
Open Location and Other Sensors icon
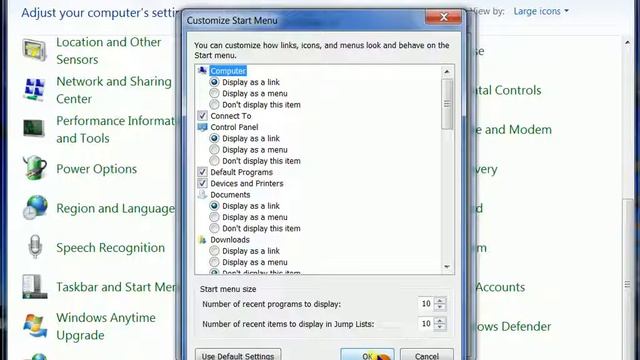coord(34,51)
